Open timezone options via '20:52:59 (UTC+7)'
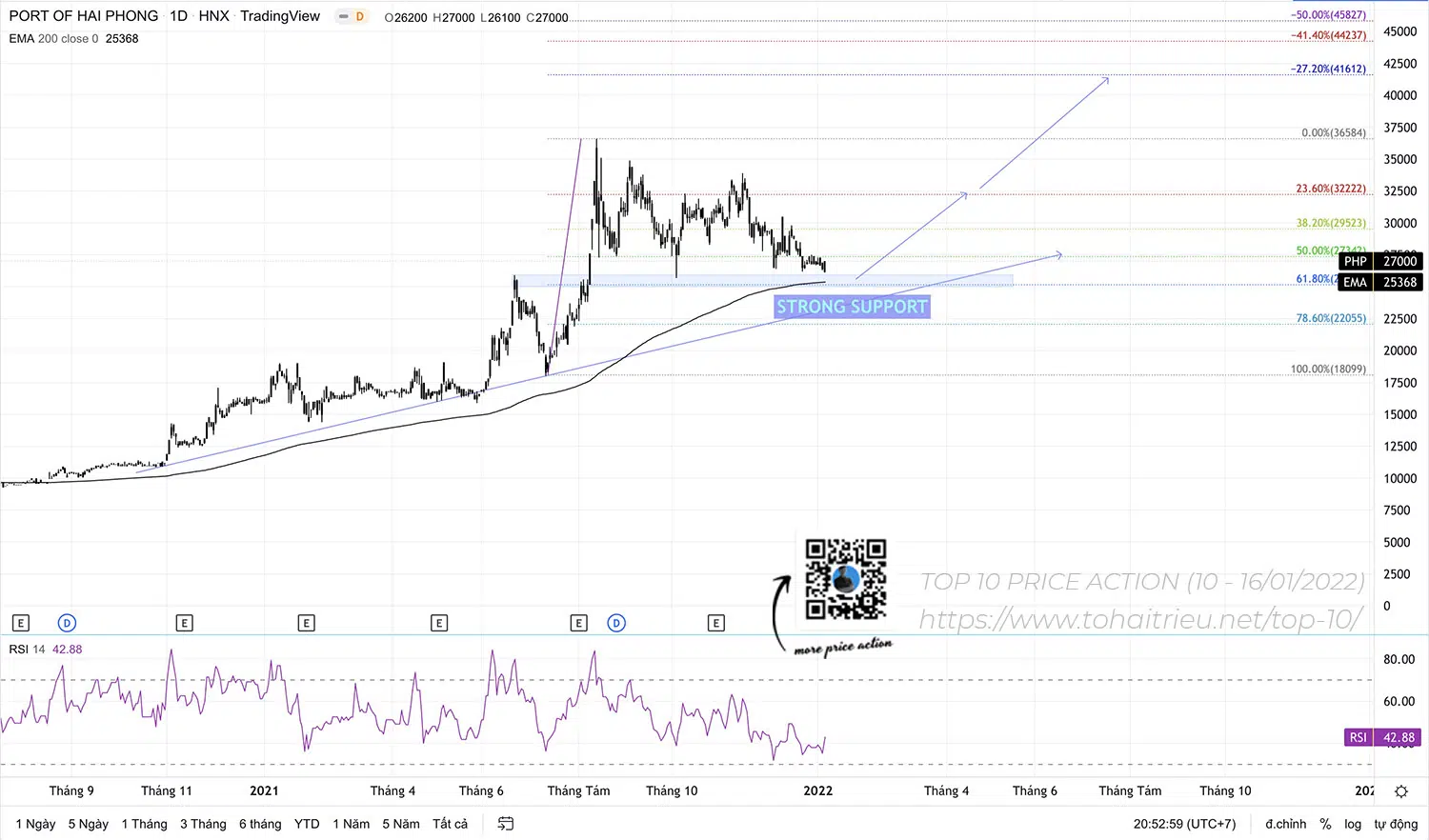The width and height of the screenshot is (1429, 840). coord(1184,824)
